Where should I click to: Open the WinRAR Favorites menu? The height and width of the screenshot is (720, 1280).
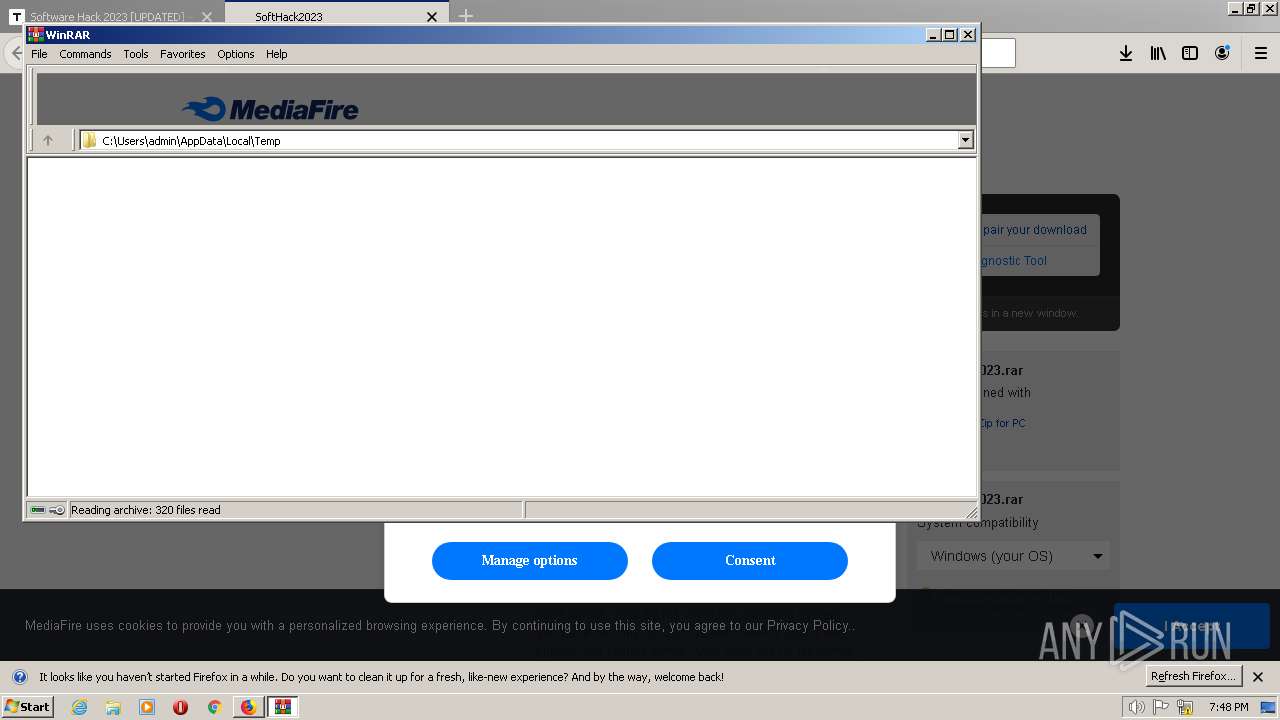[183, 54]
